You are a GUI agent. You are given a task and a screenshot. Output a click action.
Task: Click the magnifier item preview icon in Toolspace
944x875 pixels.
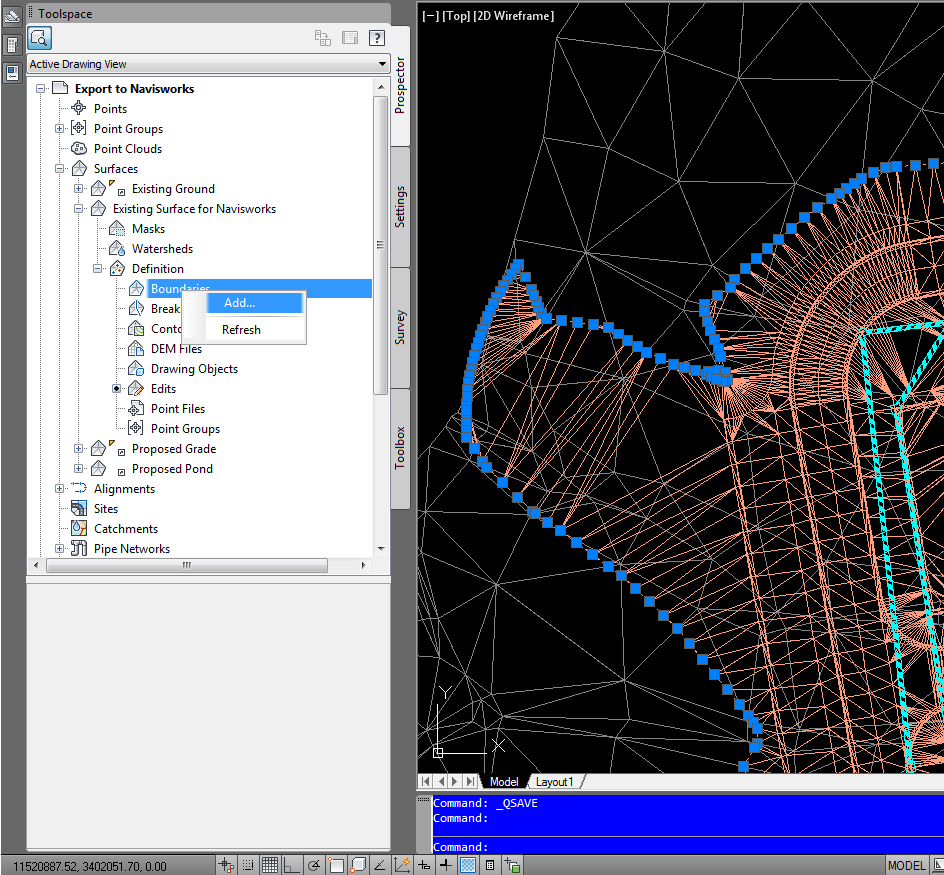[x=39, y=38]
